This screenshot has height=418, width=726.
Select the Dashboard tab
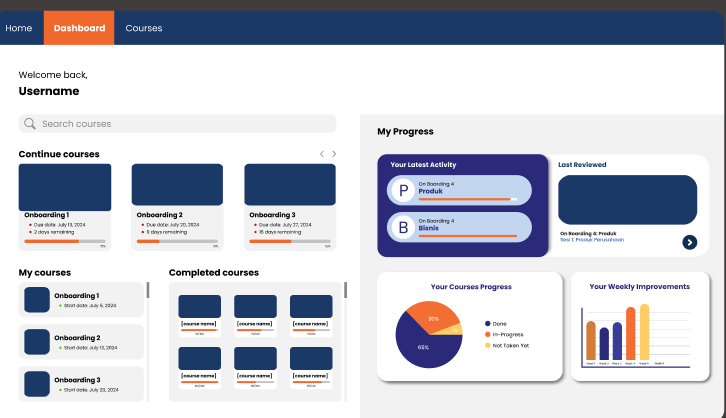79,28
